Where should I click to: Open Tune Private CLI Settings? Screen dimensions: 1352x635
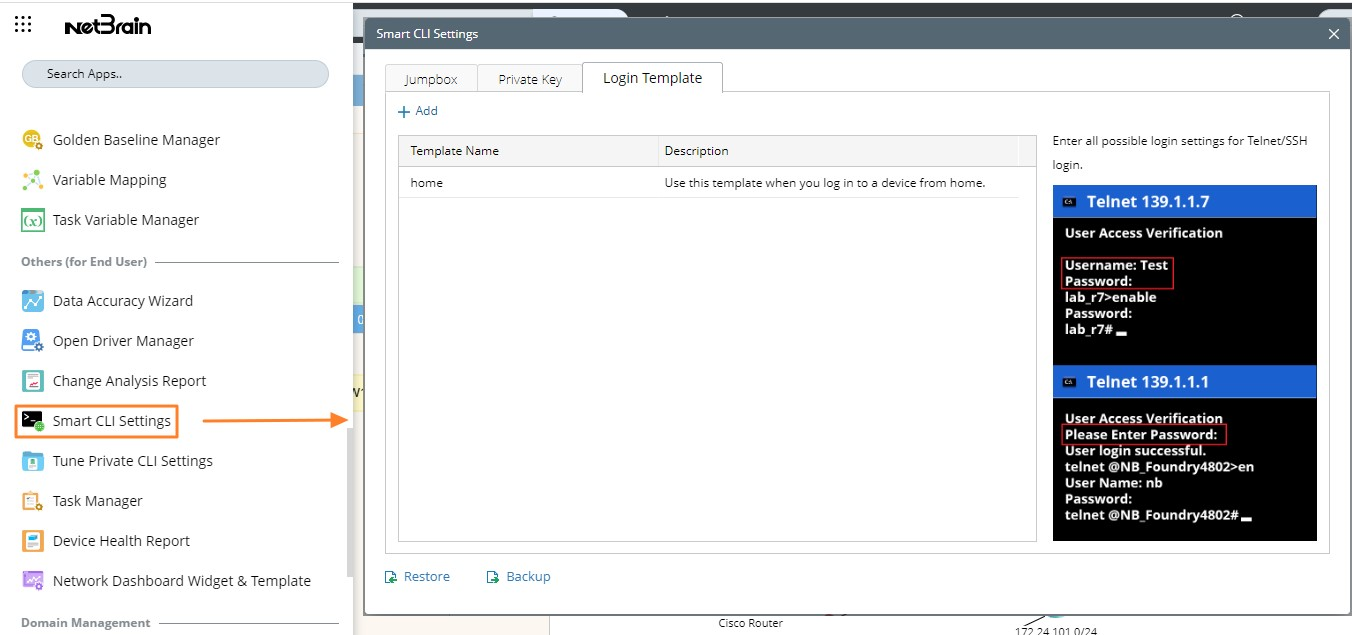(133, 461)
